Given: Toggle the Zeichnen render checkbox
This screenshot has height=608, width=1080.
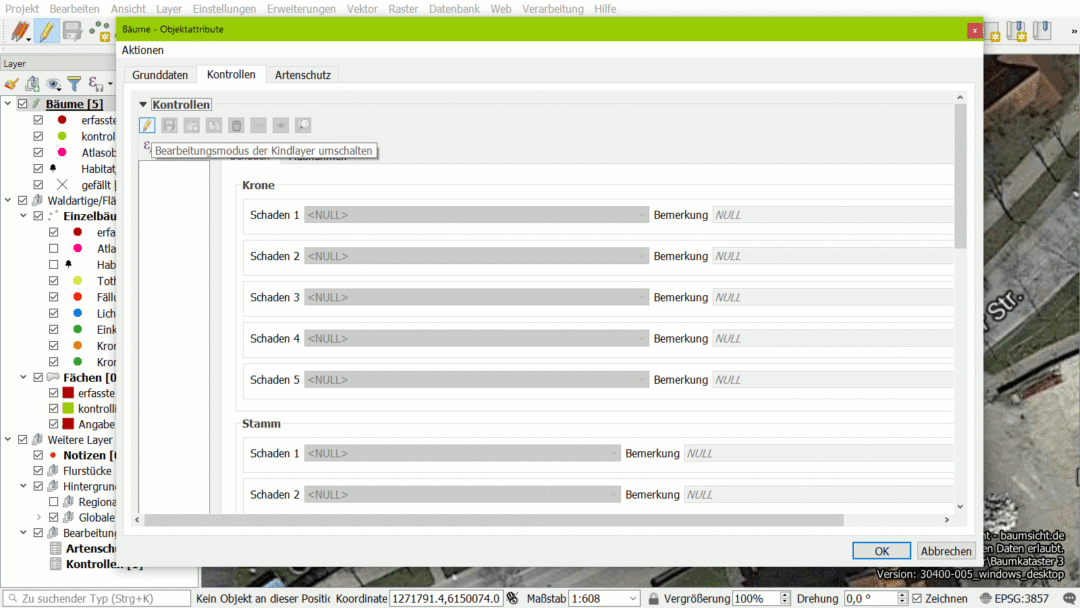Looking at the screenshot, I should 918,598.
